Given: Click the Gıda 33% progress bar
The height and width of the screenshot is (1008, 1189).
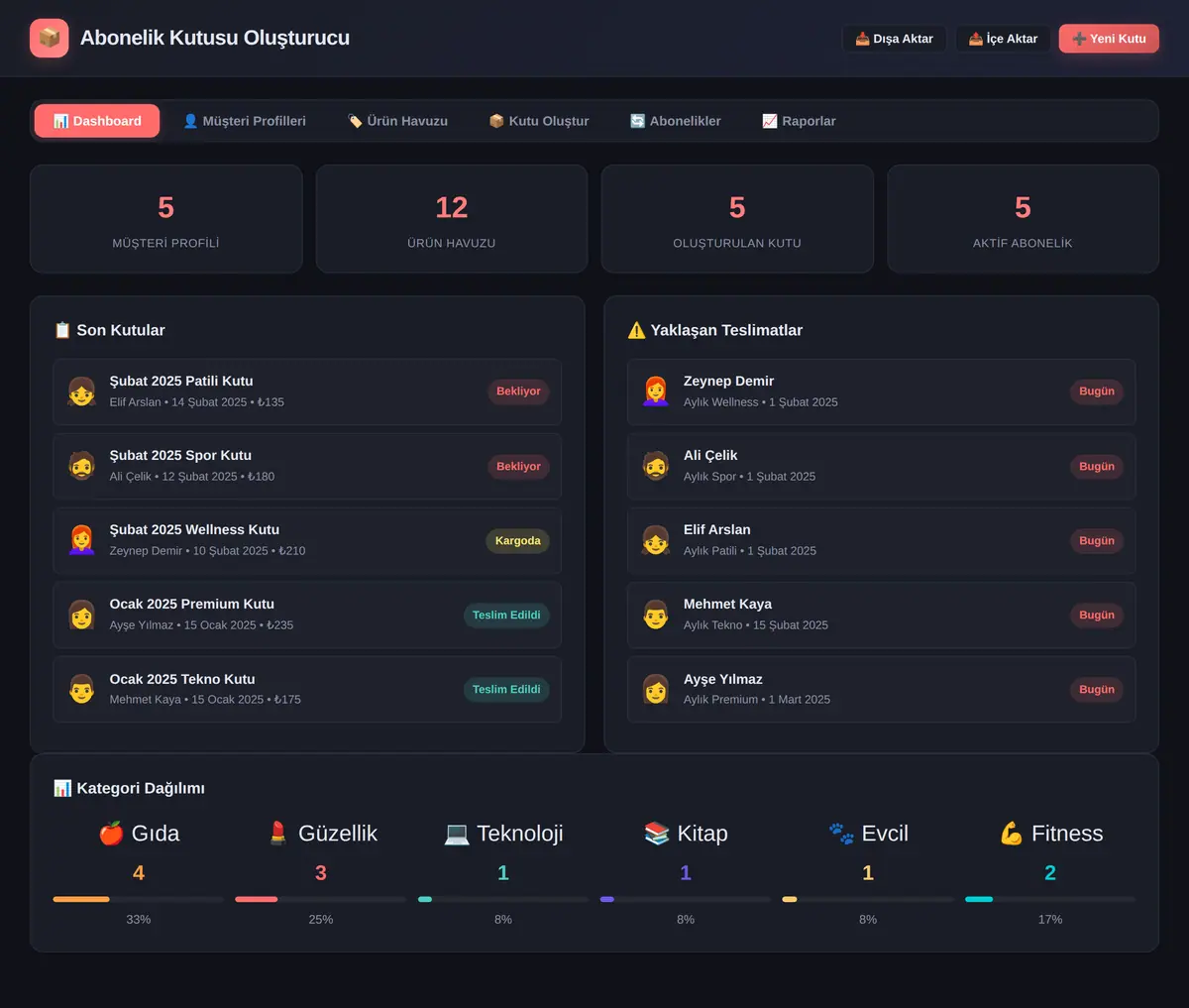Looking at the screenshot, I should tap(139, 899).
